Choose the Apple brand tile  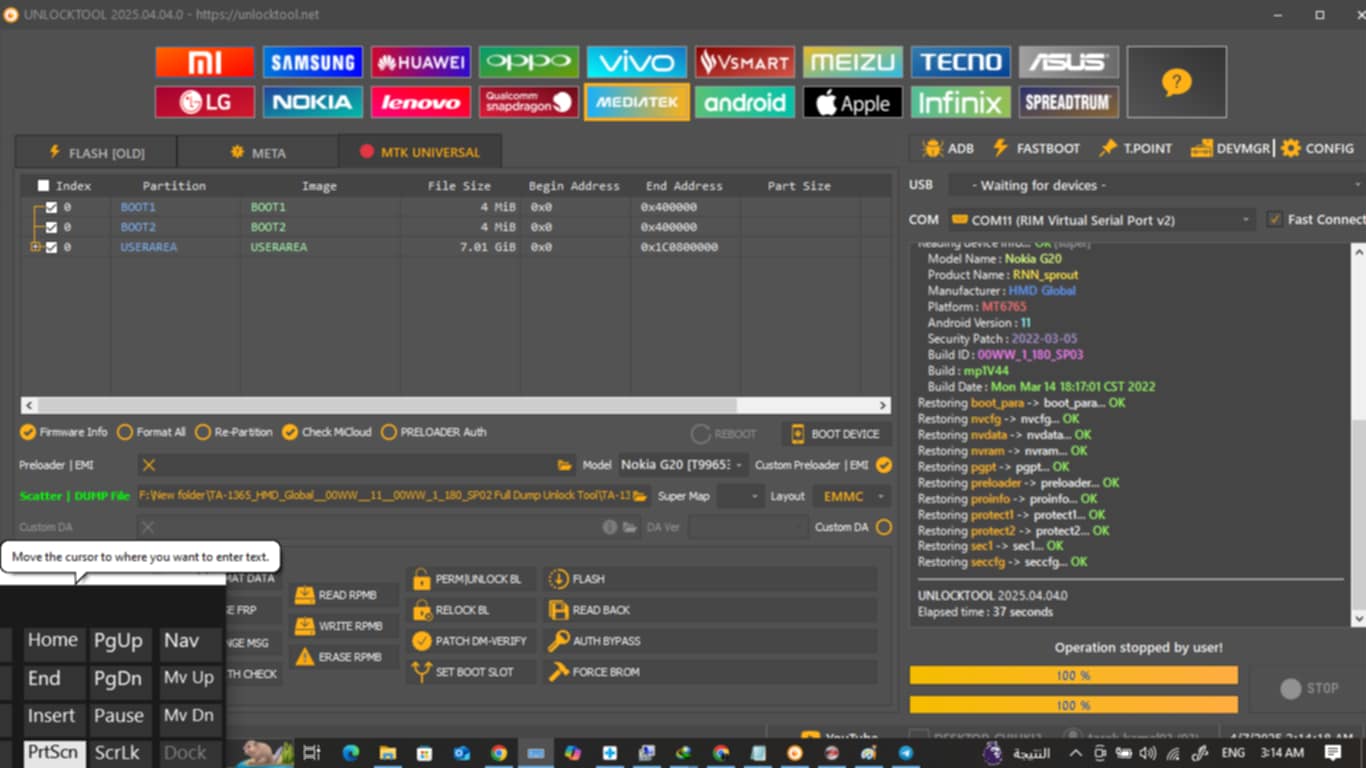click(853, 102)
